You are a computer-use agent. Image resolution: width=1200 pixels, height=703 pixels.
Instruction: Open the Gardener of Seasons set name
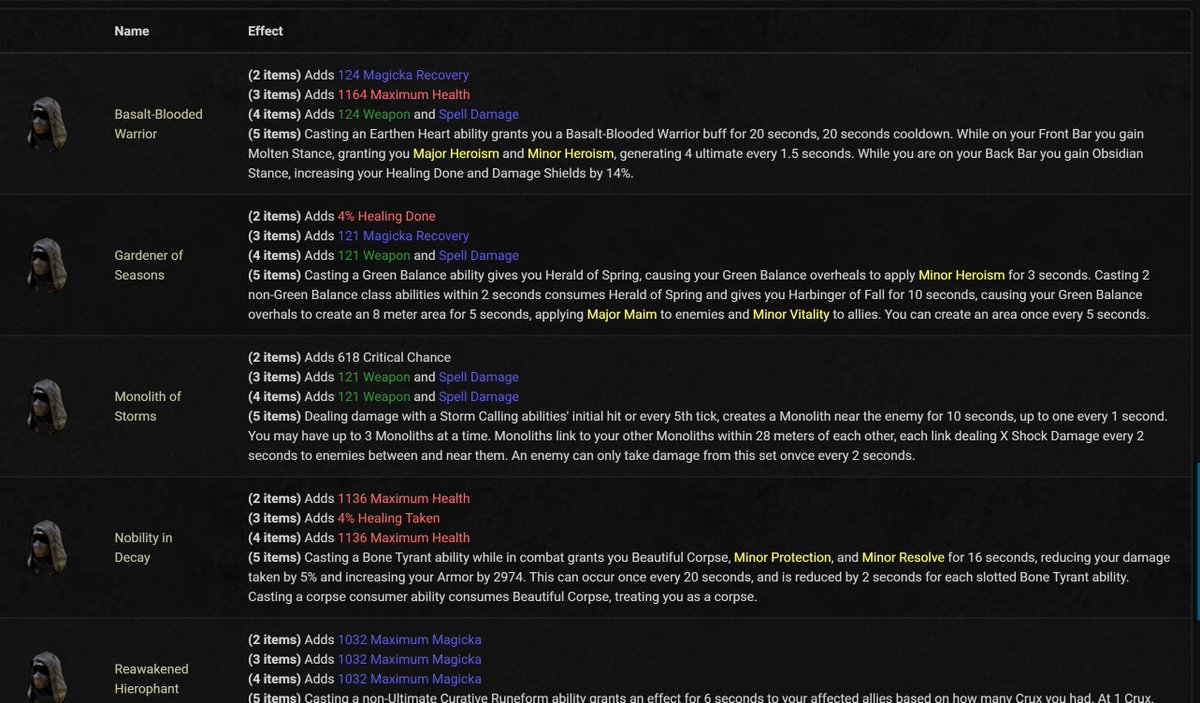149,265
